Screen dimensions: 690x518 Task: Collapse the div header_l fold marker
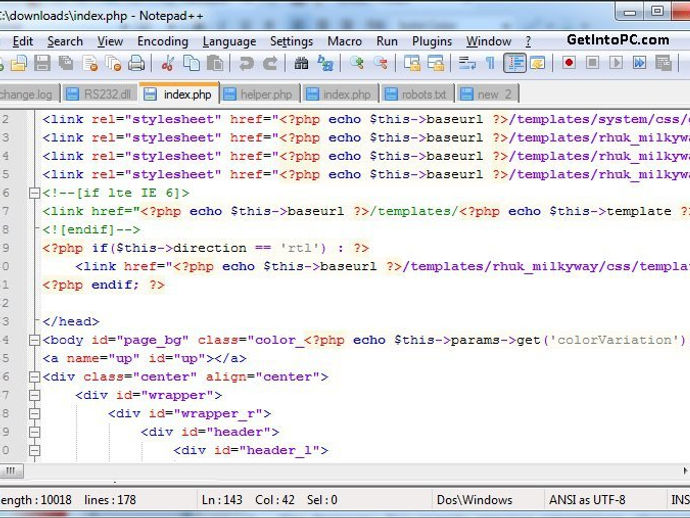click(x=34, y=451)
